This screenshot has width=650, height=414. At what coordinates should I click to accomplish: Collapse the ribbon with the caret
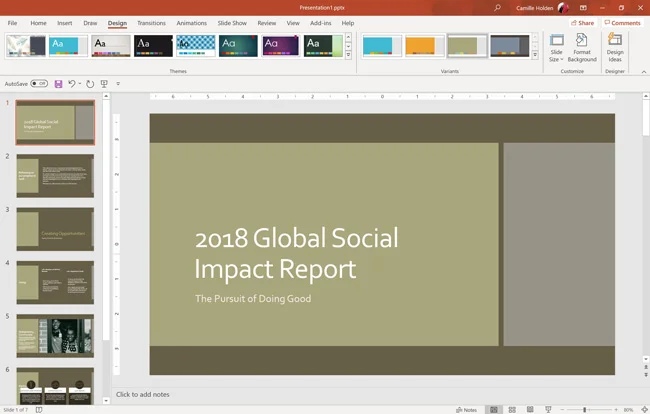point(644,72)
